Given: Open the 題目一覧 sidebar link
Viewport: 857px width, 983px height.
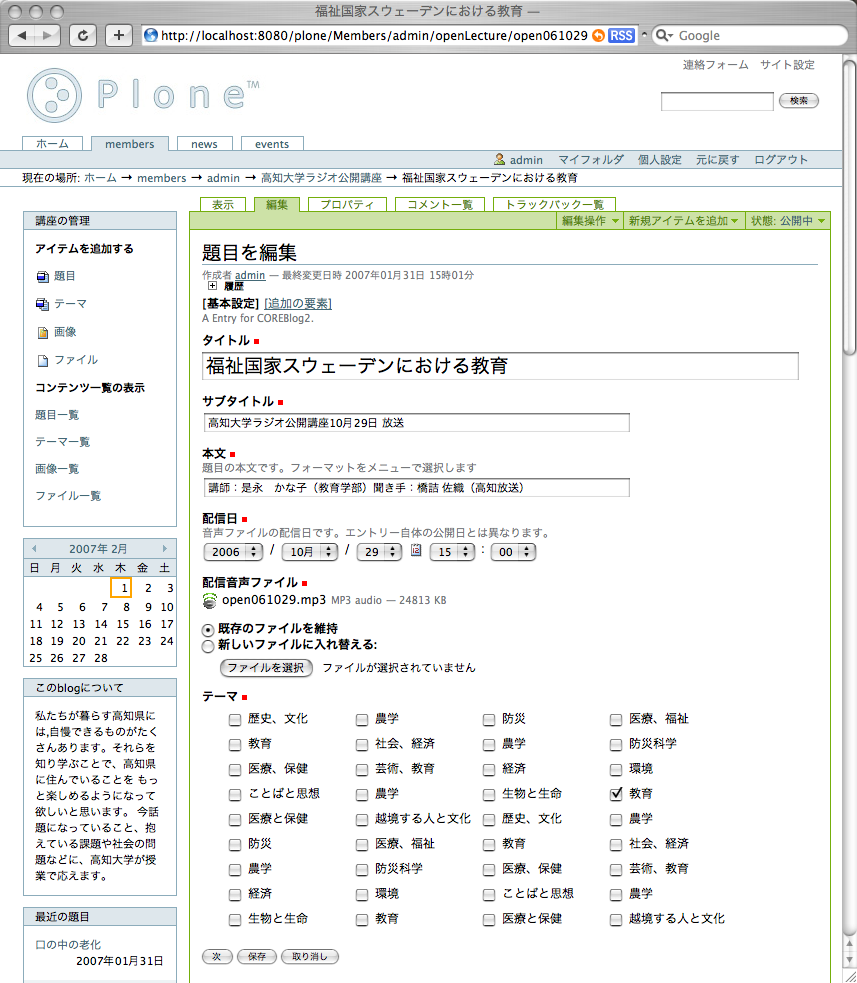Looking at the screenshot, I should 57,415.
